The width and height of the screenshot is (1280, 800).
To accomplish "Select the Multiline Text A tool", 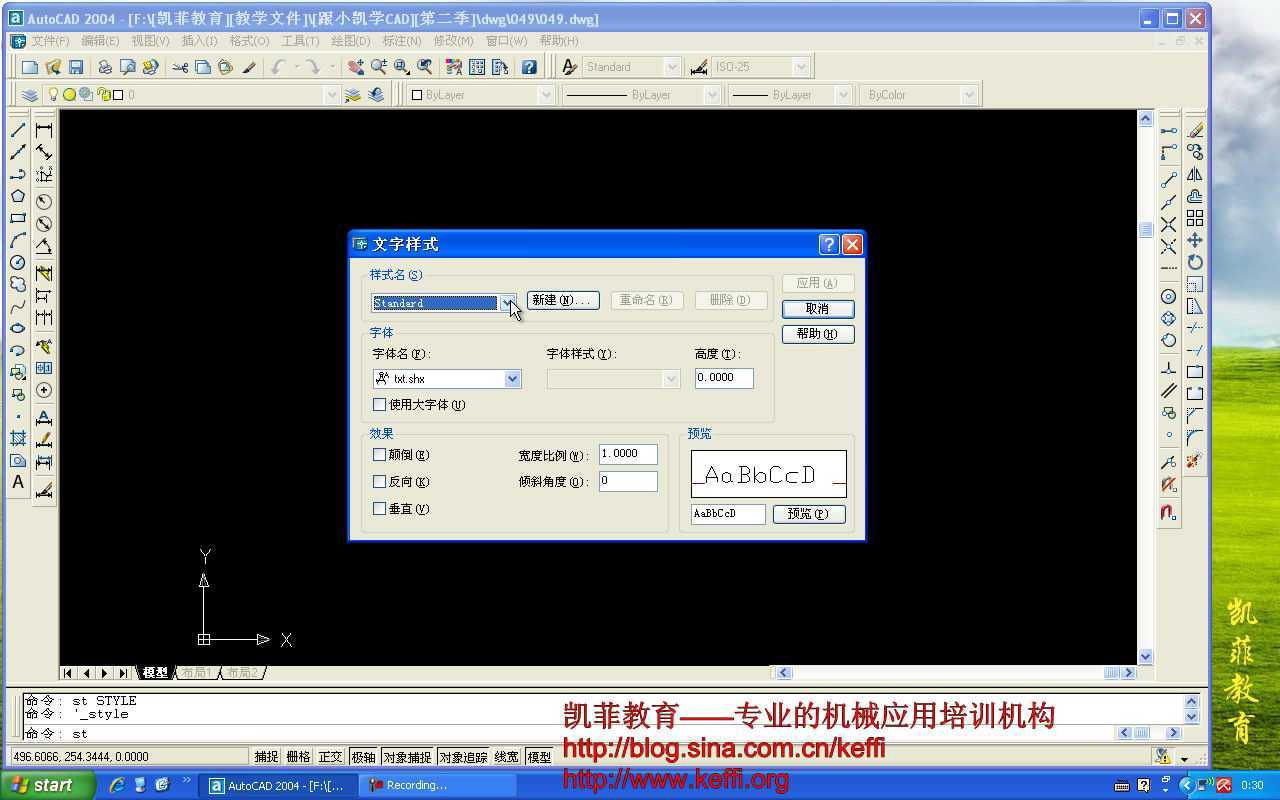I will (18, 482).
